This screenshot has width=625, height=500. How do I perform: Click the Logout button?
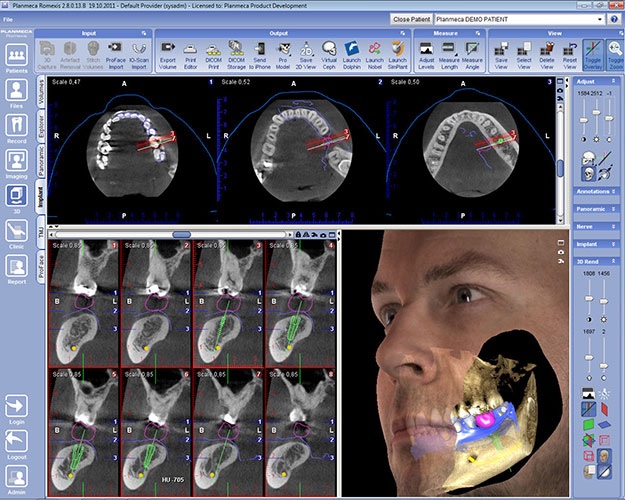16,445
